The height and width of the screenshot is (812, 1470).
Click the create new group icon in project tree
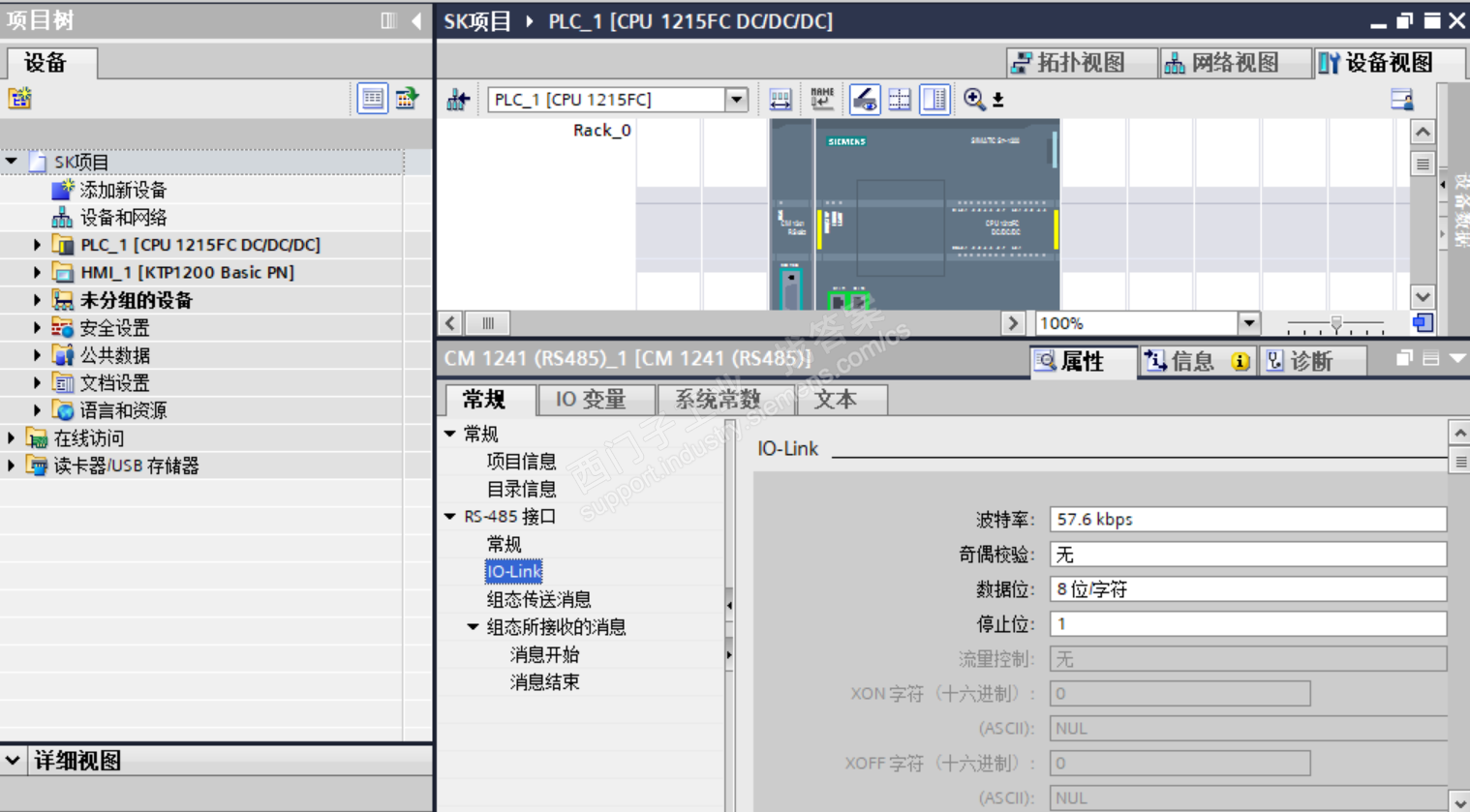point(19,98)
